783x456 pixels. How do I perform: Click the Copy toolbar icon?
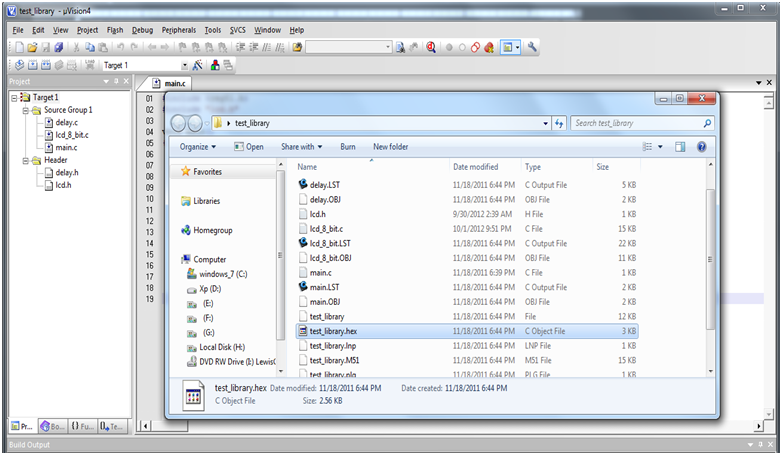(x=90, y=47)
